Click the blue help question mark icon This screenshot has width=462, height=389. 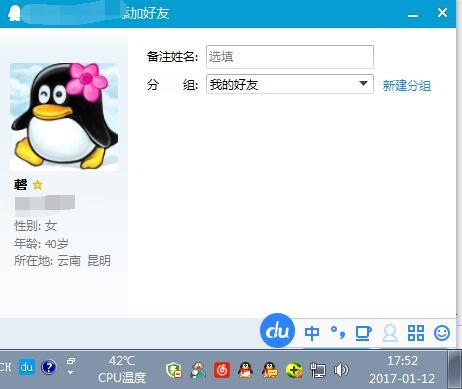click(x=49, y=367)
